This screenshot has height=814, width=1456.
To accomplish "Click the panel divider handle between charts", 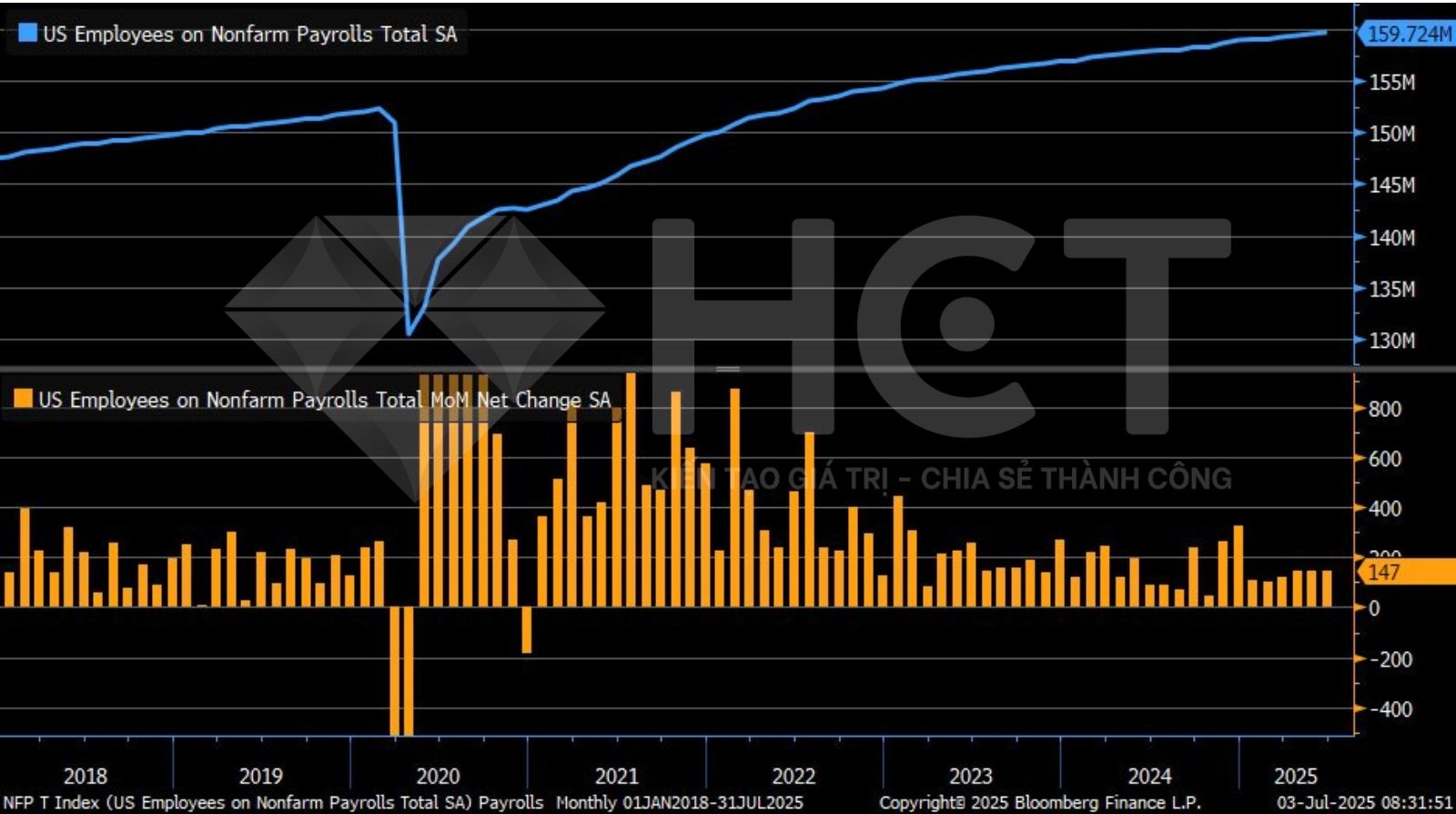I will coord(727,369).
